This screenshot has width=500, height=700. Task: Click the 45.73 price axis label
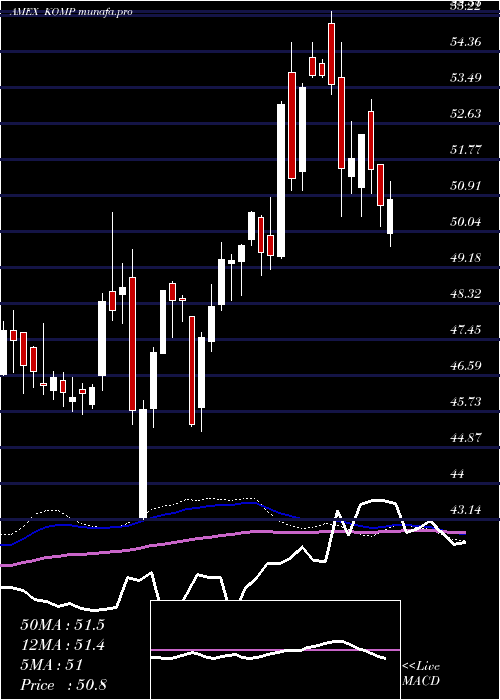tap(466, 402)
